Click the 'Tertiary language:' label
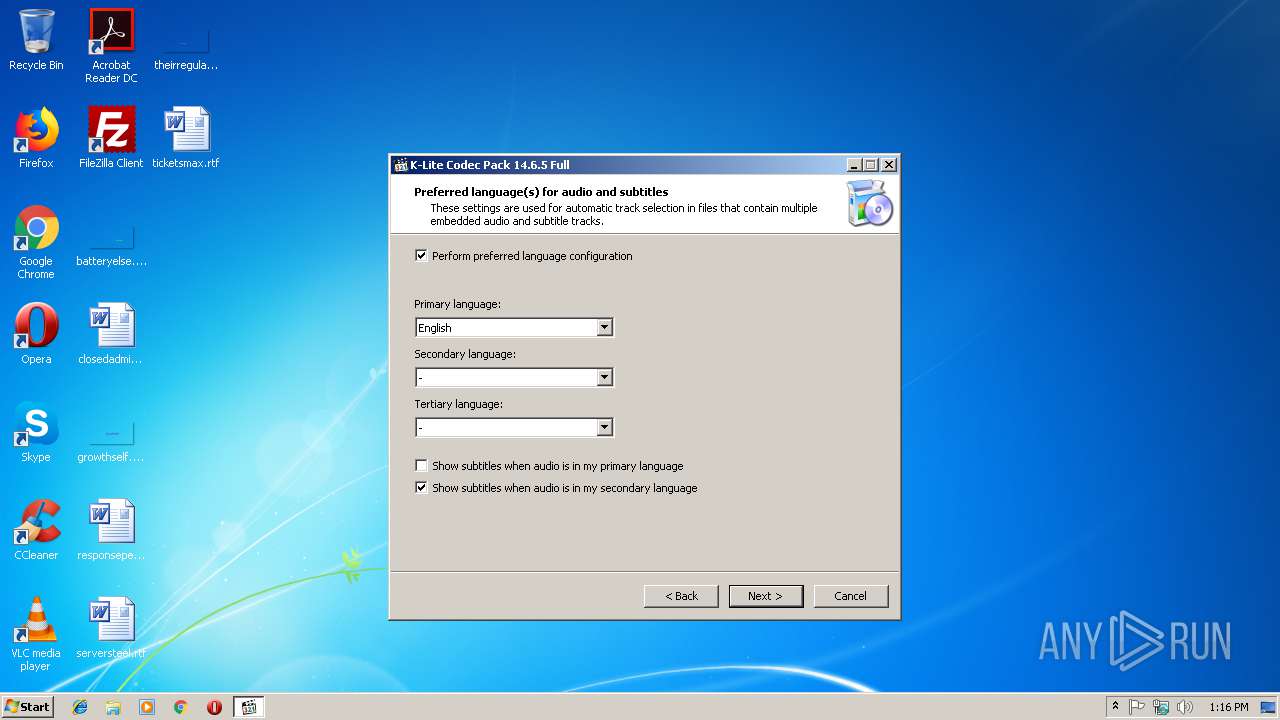This screenshot has width=1280, height=720. [x=459, y=404]
